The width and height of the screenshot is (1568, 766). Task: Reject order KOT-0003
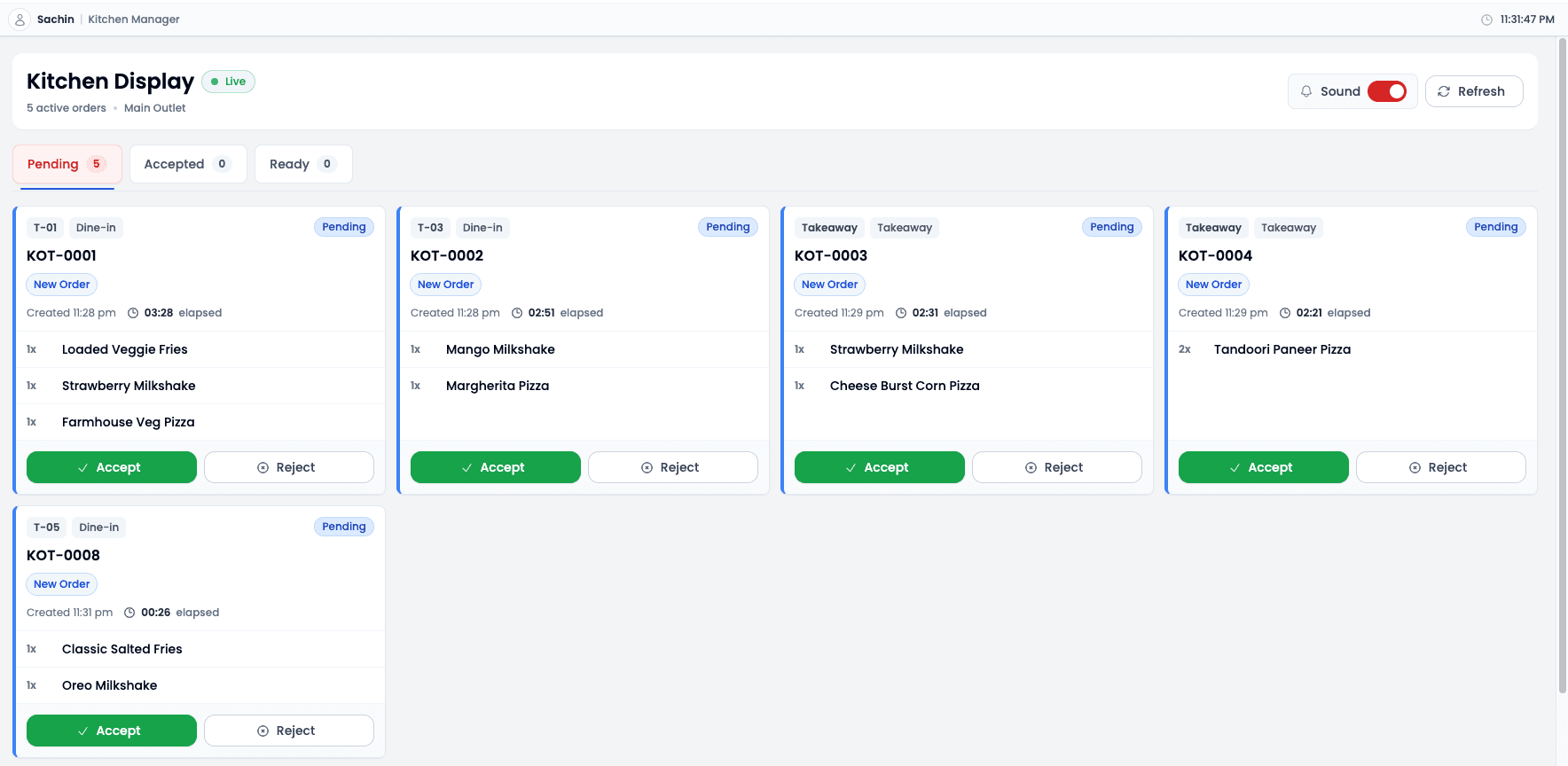(x=1057, y=467)
